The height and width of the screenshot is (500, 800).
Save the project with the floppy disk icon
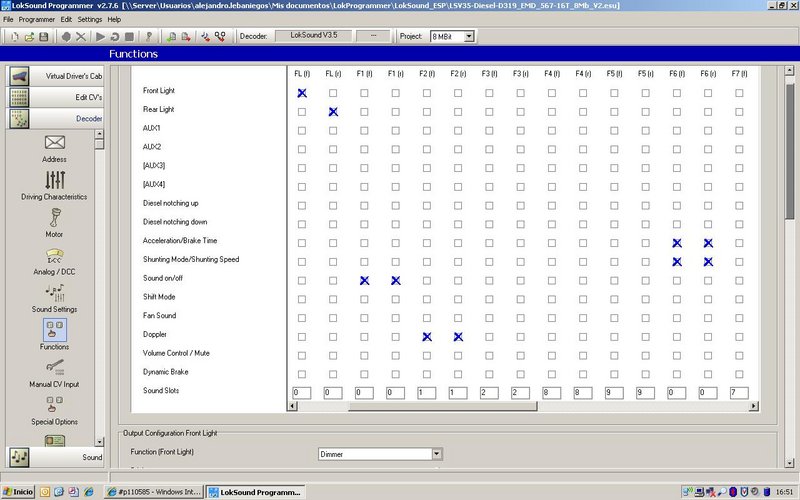(43, 37)
